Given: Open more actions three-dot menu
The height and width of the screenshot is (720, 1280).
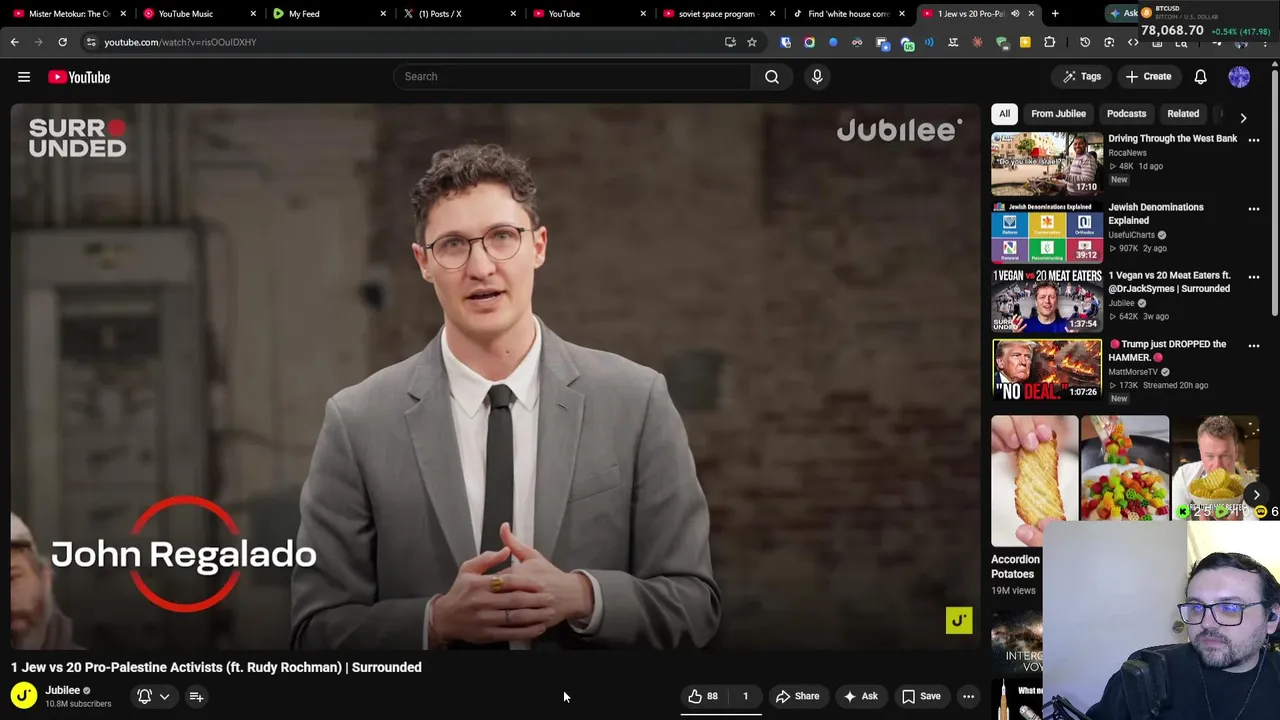Looking at the screenshot, I should [x=968, y=696].
